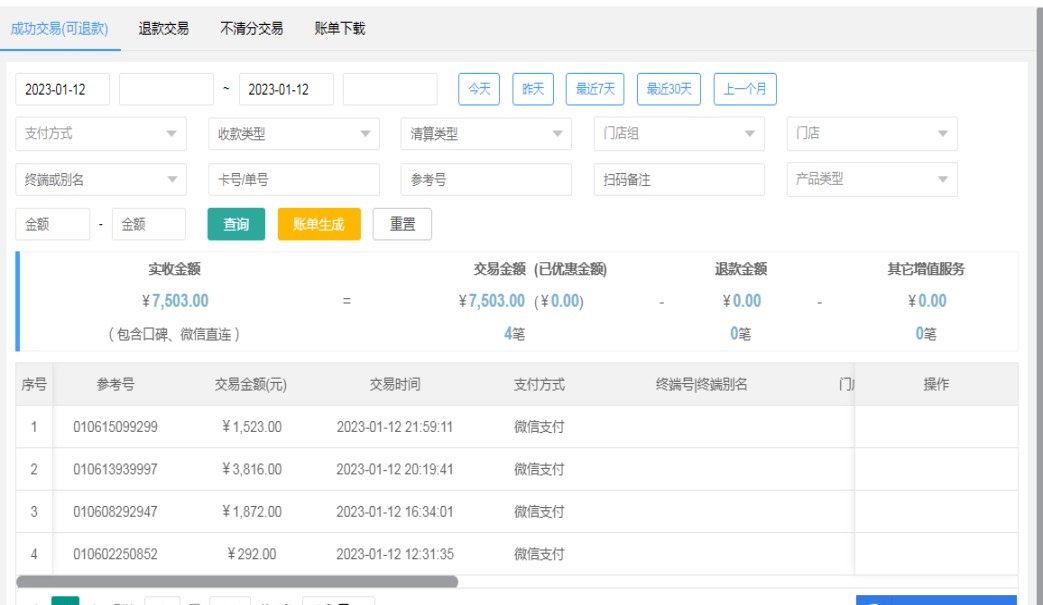Open the 收款类型 dropdown
Viewport: 1043px width, 605px height.
(294, 134)
